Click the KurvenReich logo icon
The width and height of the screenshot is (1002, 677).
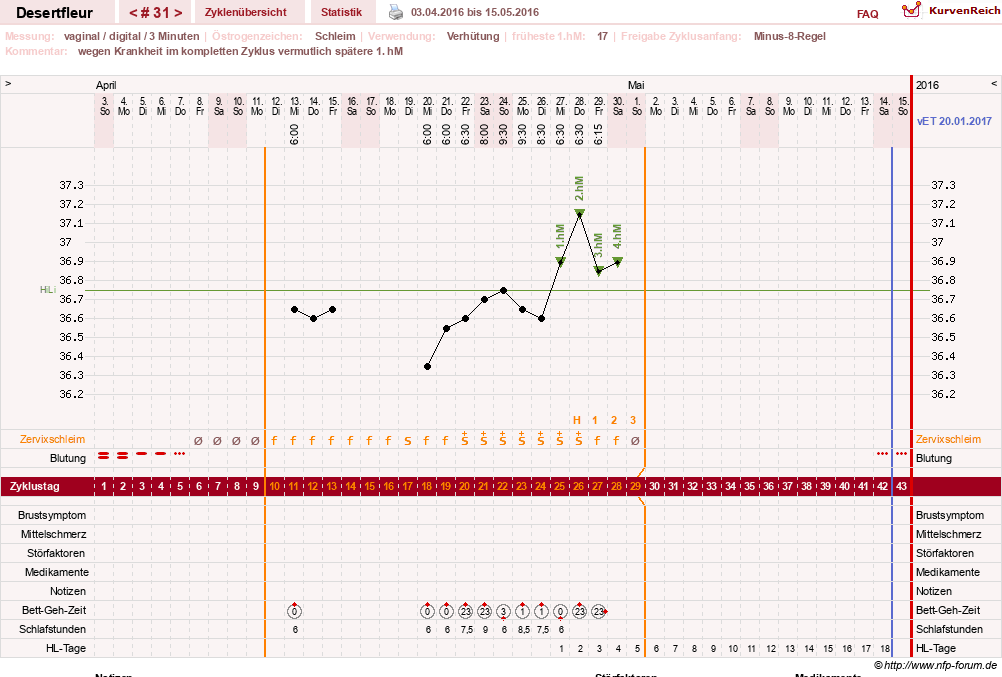point(912,10)
